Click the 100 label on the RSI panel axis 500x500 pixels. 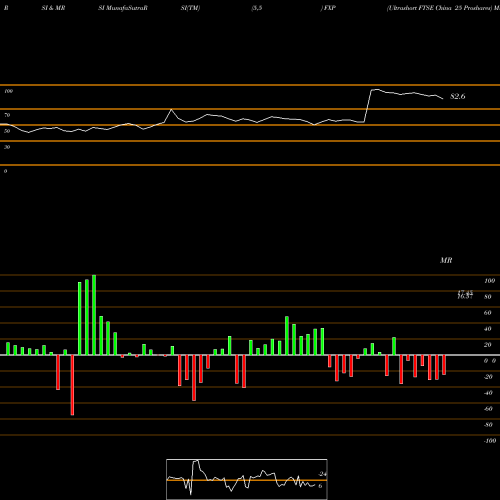(8, 91)
